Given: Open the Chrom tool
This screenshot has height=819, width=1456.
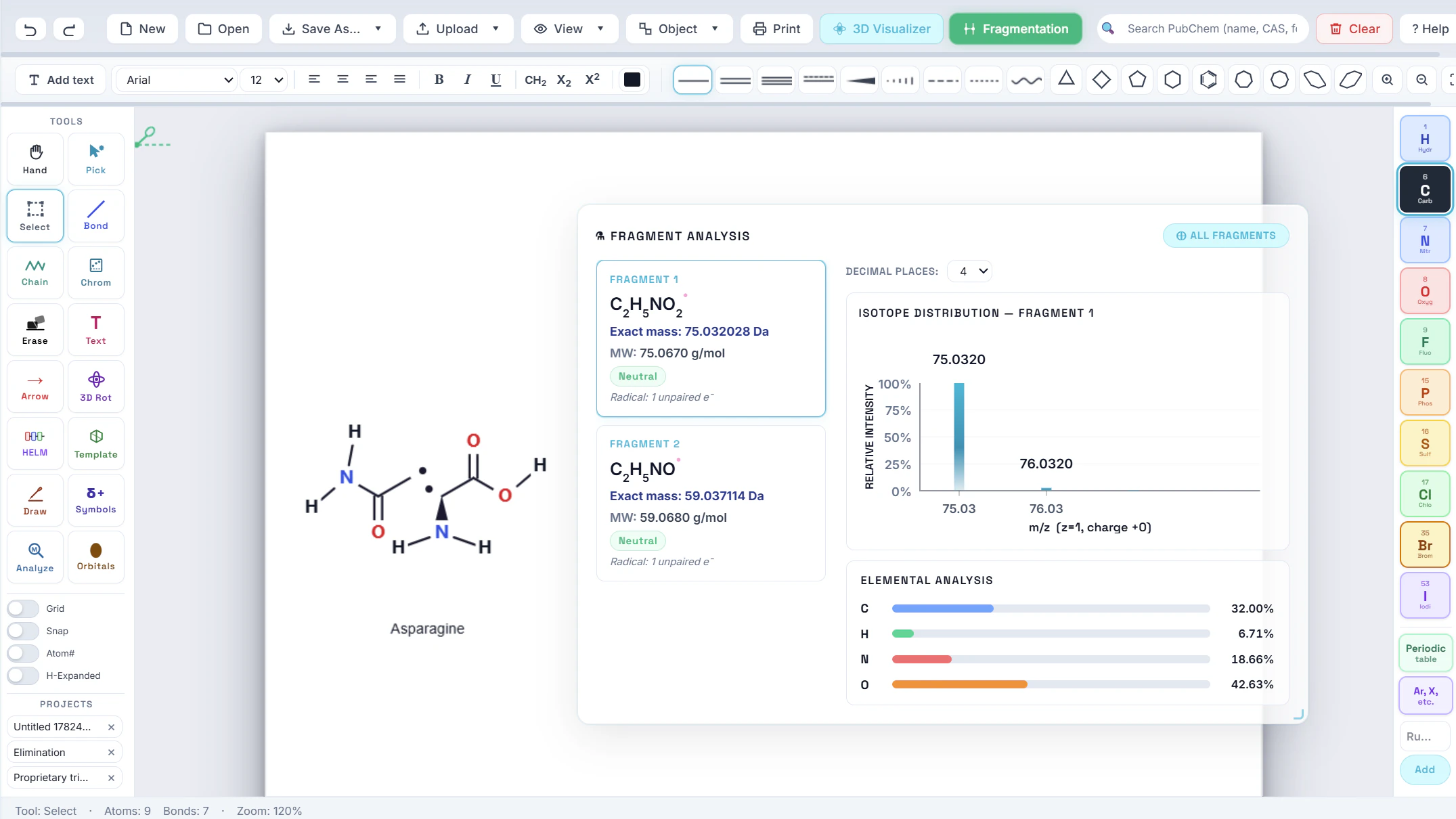Looking at the screenshot, I should tap(96, 273).
